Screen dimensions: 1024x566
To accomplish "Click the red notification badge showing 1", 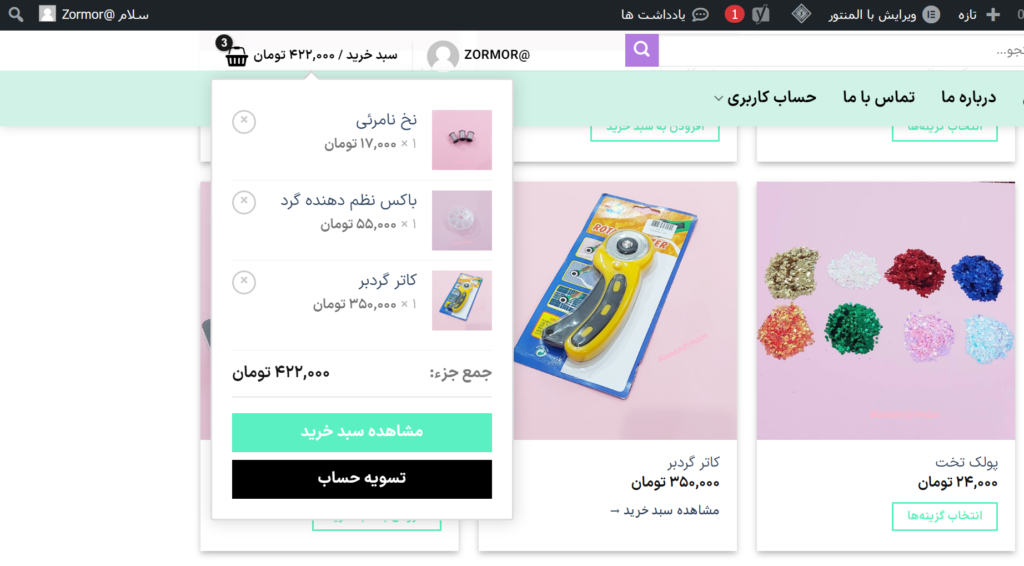I will pyautogui.click(x=734, y=14).
